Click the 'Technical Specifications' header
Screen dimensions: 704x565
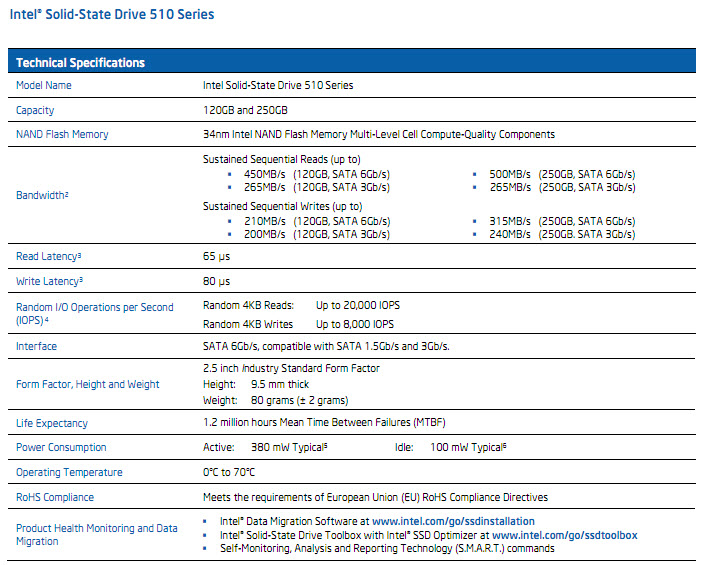[80, 62]
